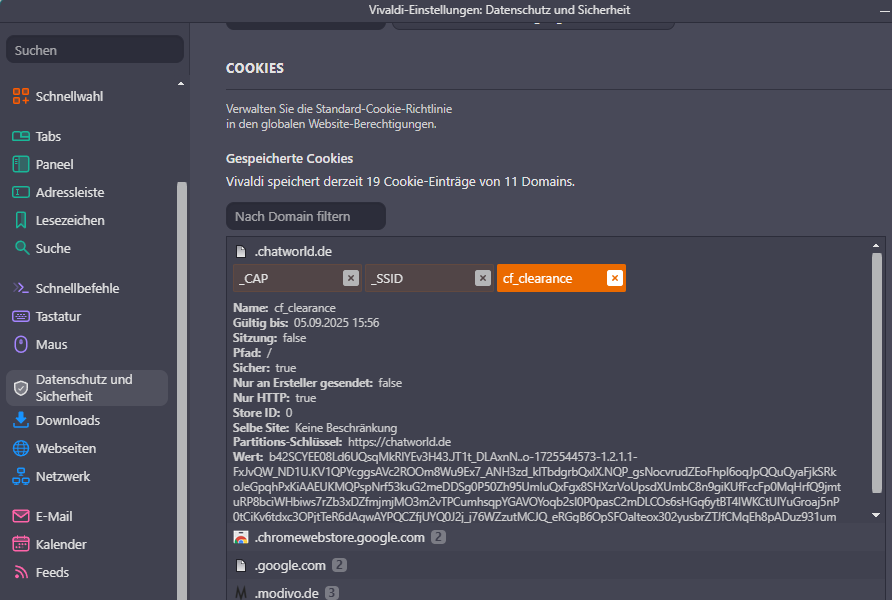The height and width of the screenshot is (600, 892).
Task: Delete the _CAP cookie
Action: pyautogui.click(x=351, y=278)
